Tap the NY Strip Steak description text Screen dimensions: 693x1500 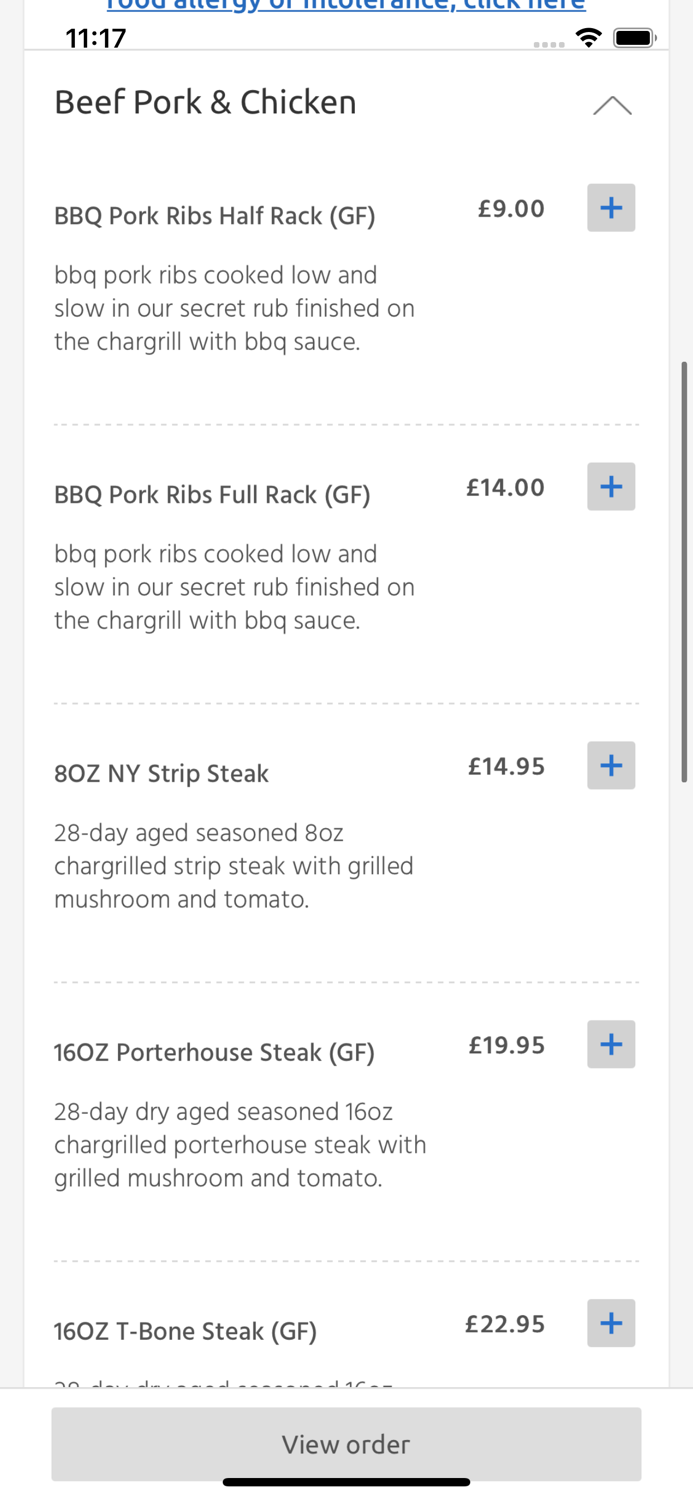[x=234, y=866]
